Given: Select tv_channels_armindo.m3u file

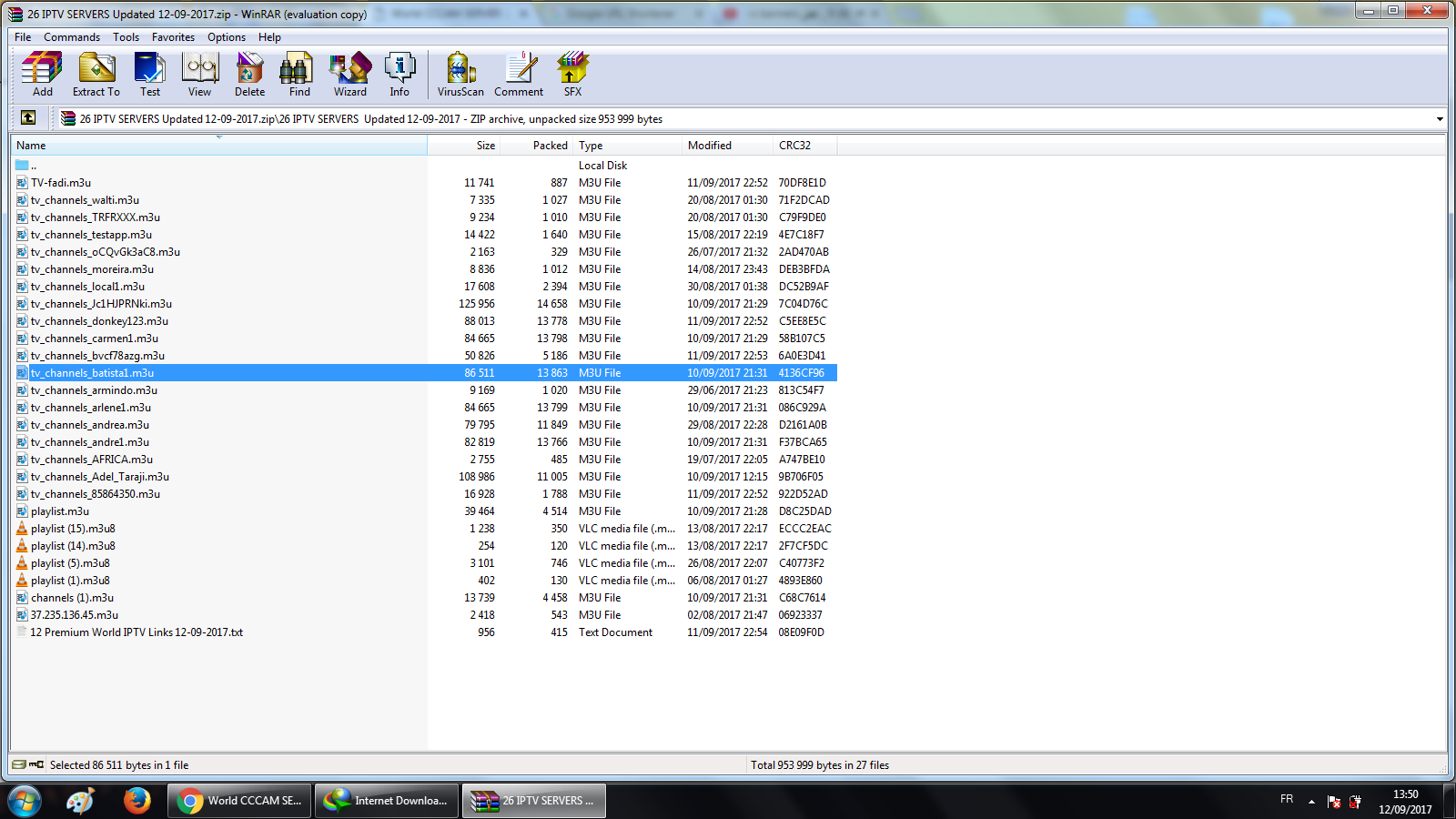Looking at the screenshot, I should 94,390.
